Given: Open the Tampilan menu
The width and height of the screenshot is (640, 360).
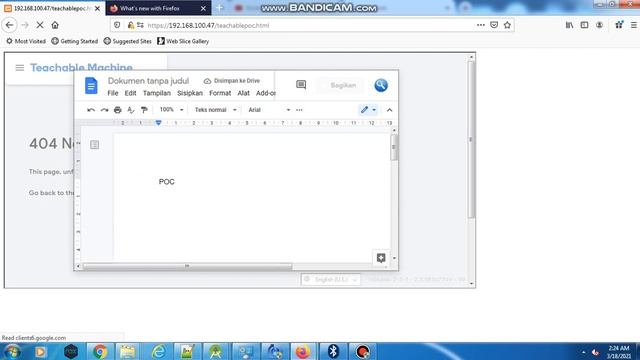Looking at the screenshot, I should [157, 93].
